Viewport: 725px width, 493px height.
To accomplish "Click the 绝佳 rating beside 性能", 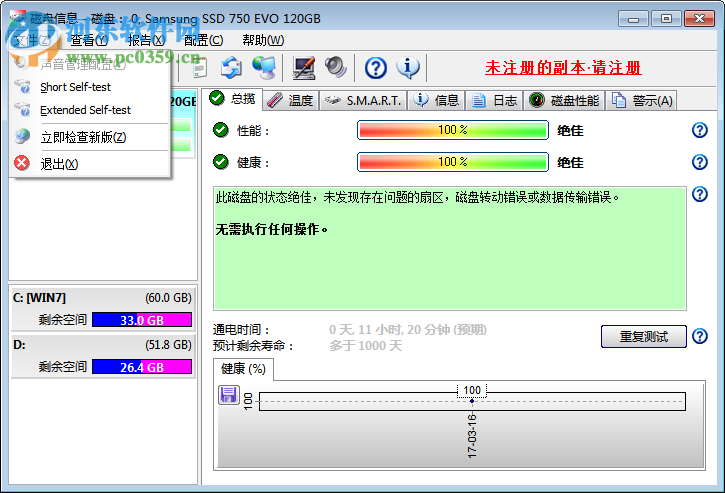I will (x=570, y=130).
